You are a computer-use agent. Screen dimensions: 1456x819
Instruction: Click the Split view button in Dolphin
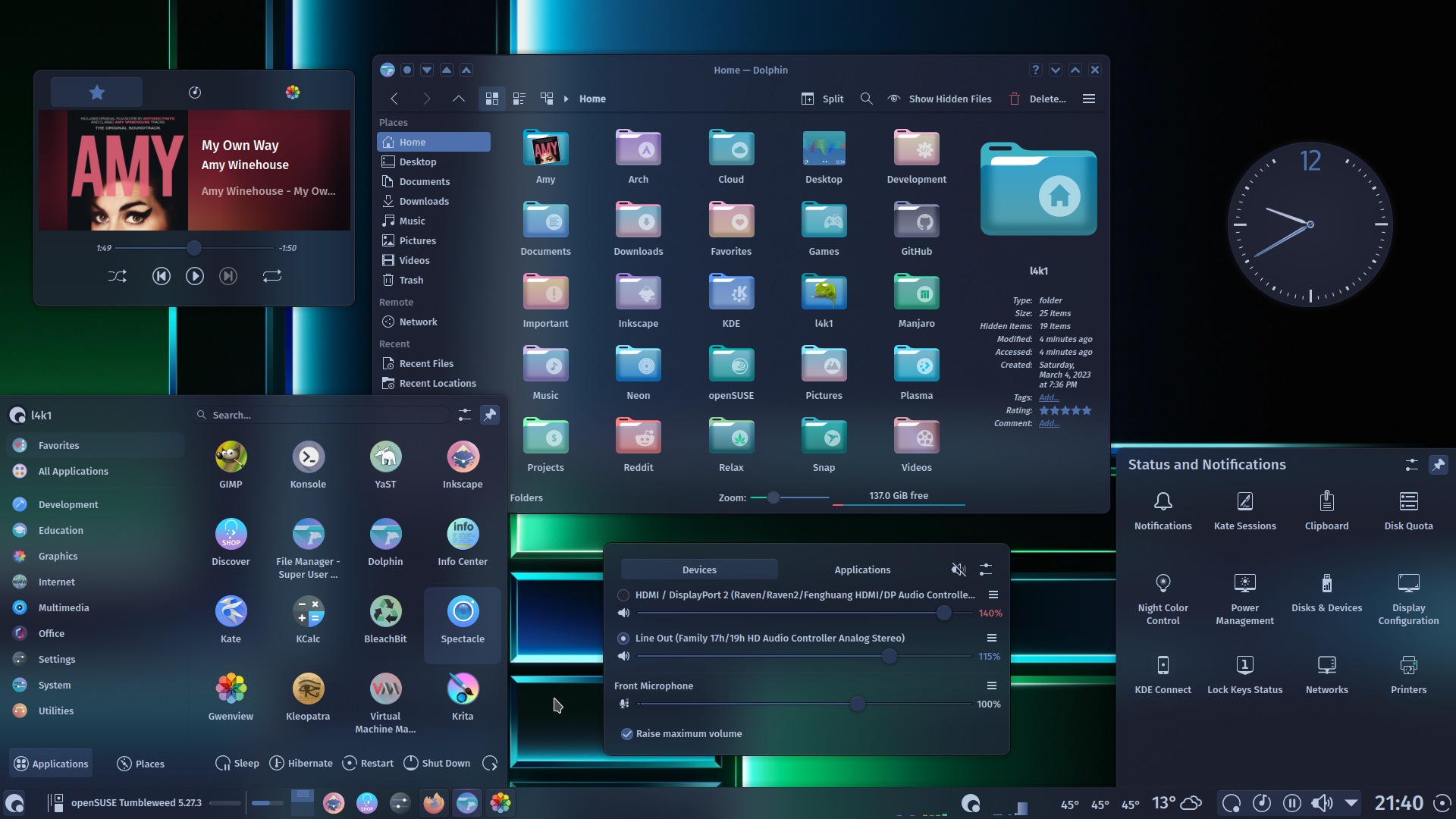point(823,99)
